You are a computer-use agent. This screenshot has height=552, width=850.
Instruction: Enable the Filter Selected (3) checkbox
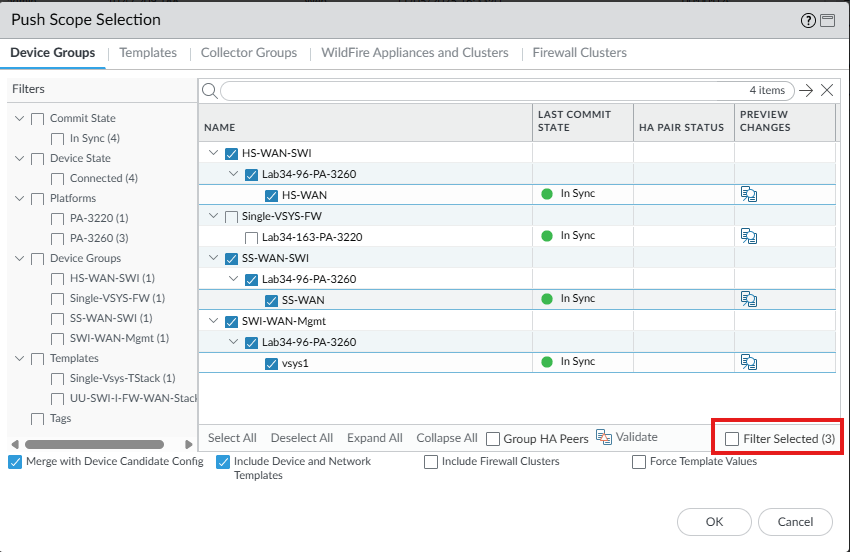[733, 439]
